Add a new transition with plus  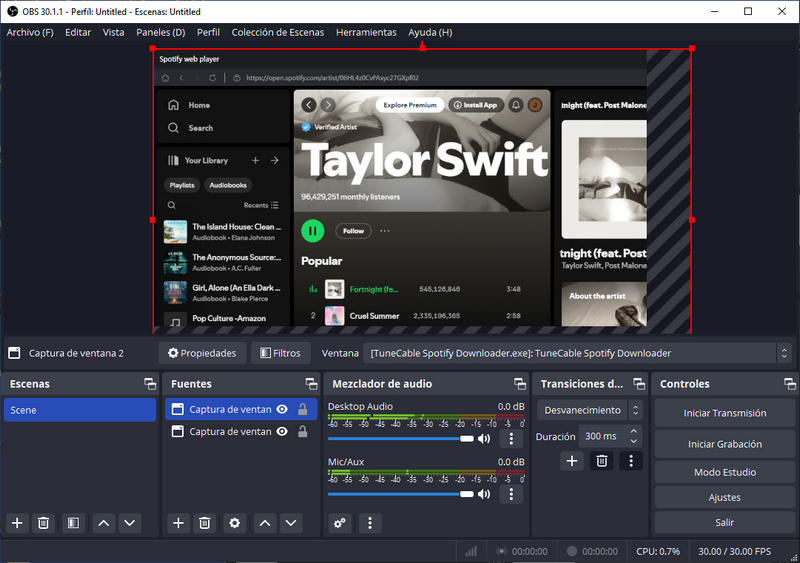click(572, 461)
